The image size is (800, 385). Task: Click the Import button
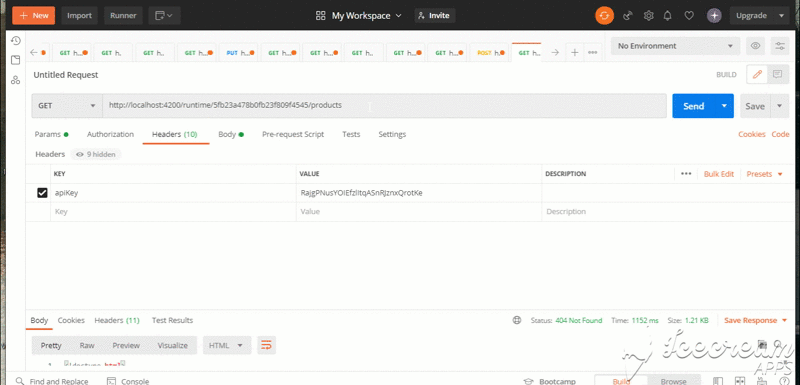pyautogui.click(x=79, y=16)
